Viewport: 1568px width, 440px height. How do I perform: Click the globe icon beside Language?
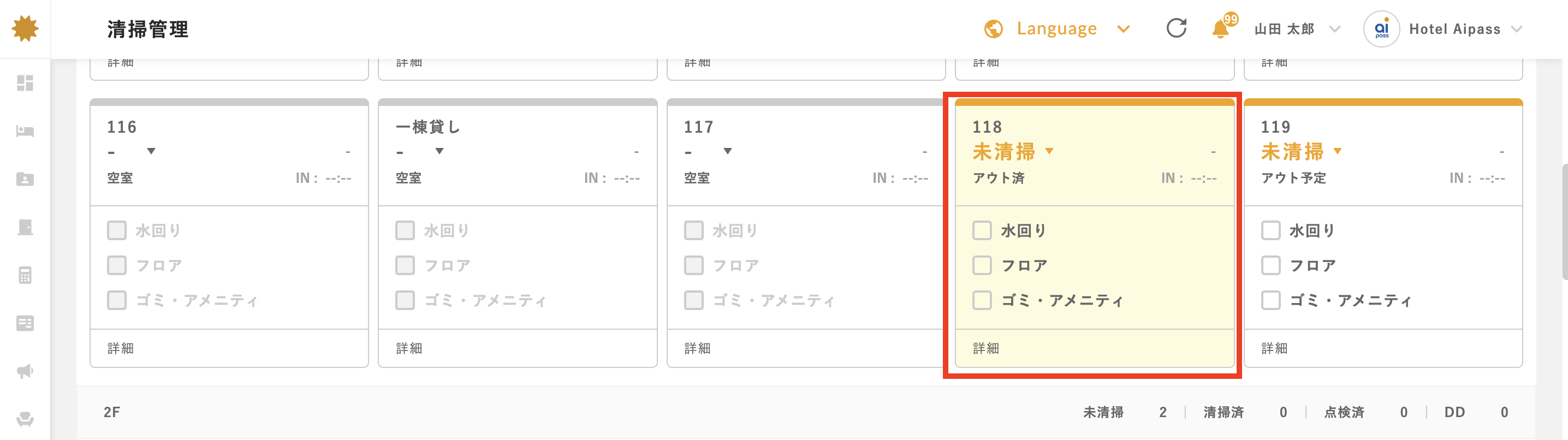994,28
